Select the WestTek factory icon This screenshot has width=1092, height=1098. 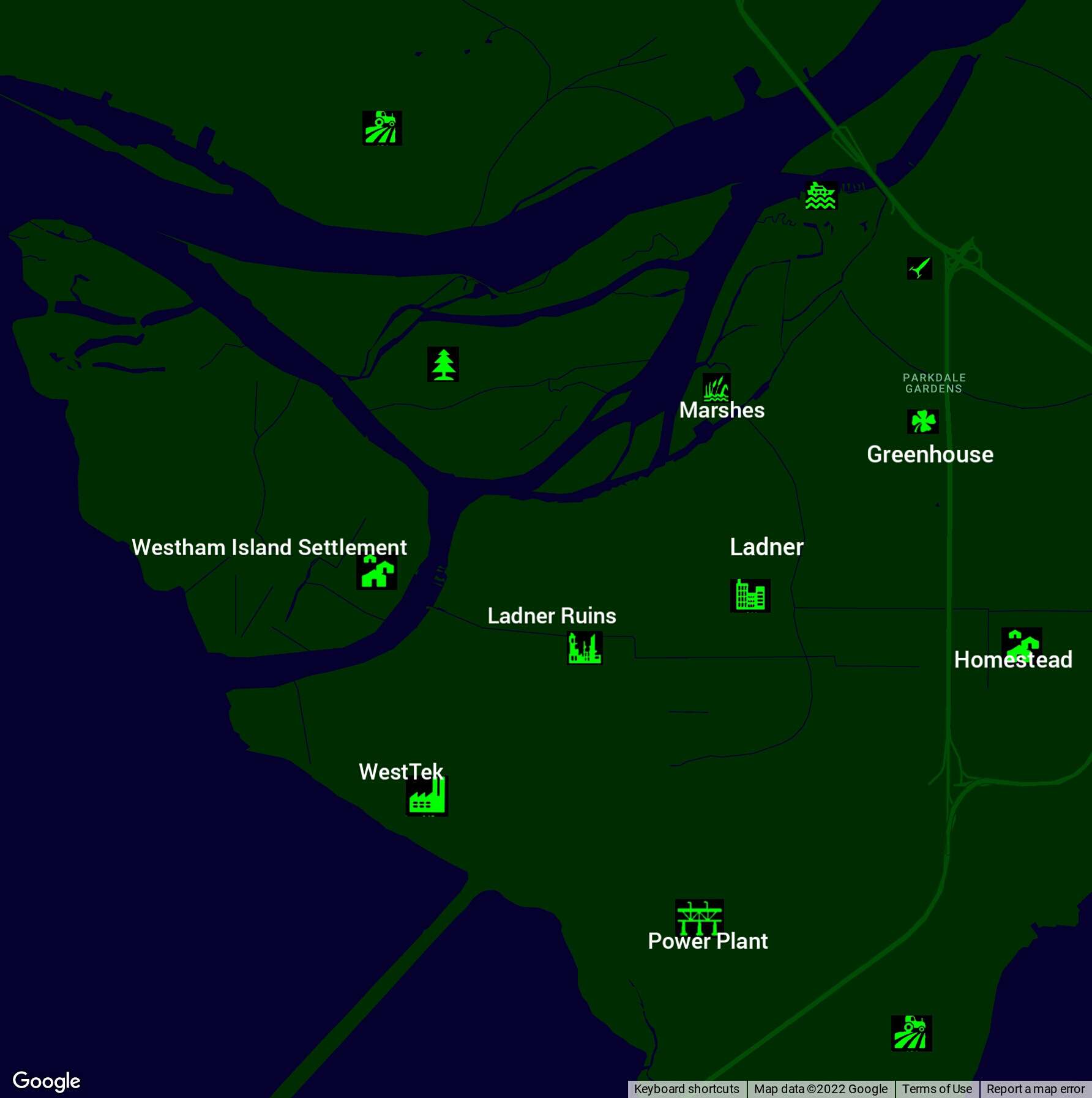pyautogui.click(x=427, y=796)
